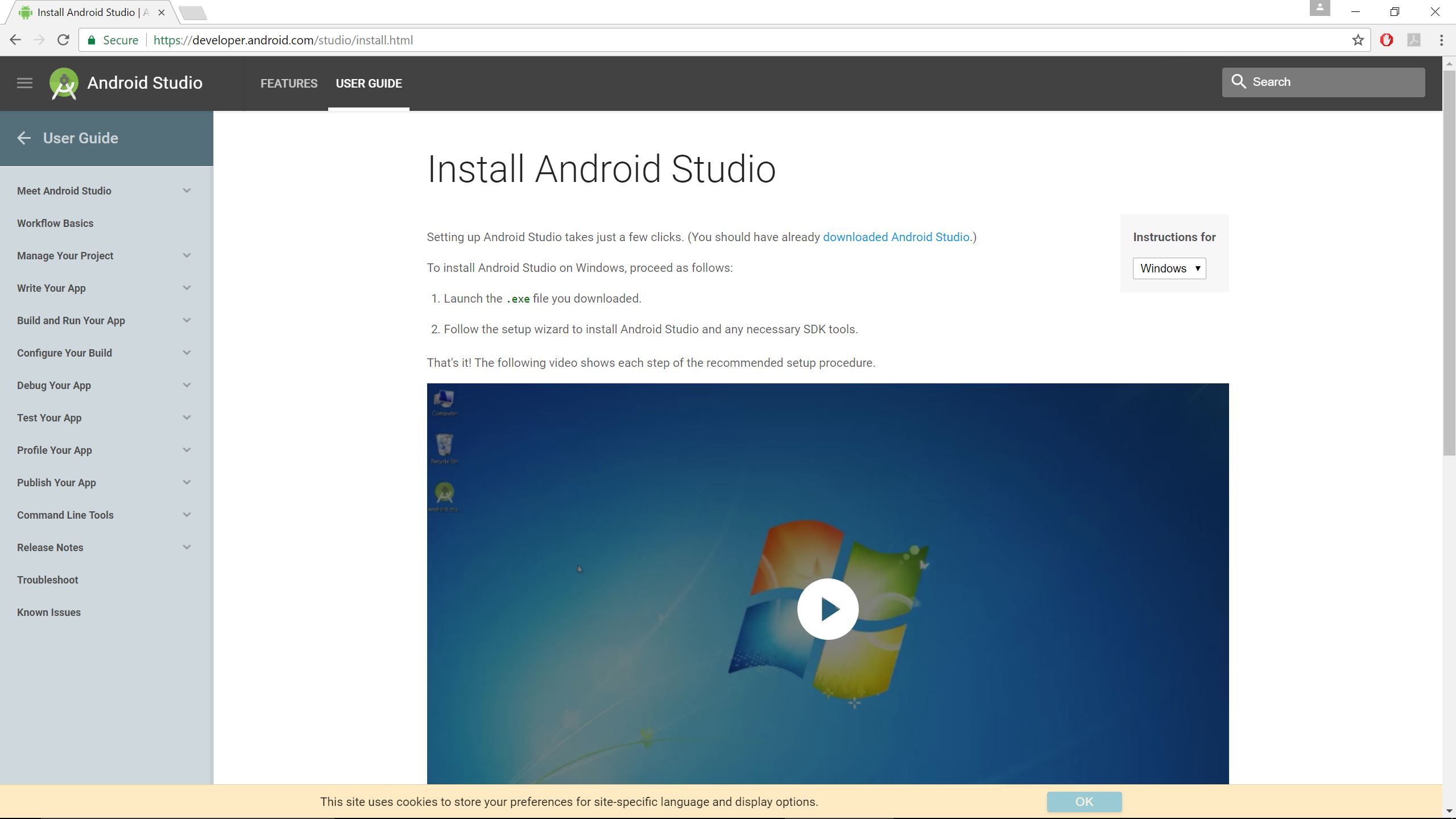
Task: Click the AdBlock extension icon
Action: click(x=1387, y=40)
